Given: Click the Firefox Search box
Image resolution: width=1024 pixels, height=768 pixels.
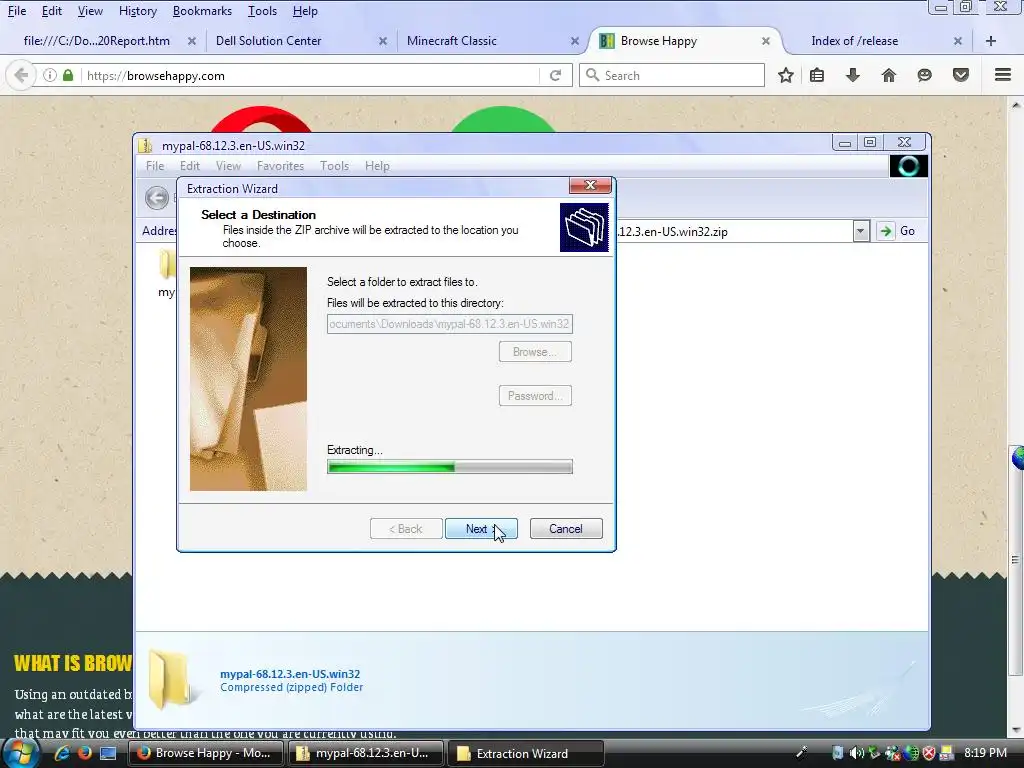Looking at the screenshot, I should (x=671, y=75).
